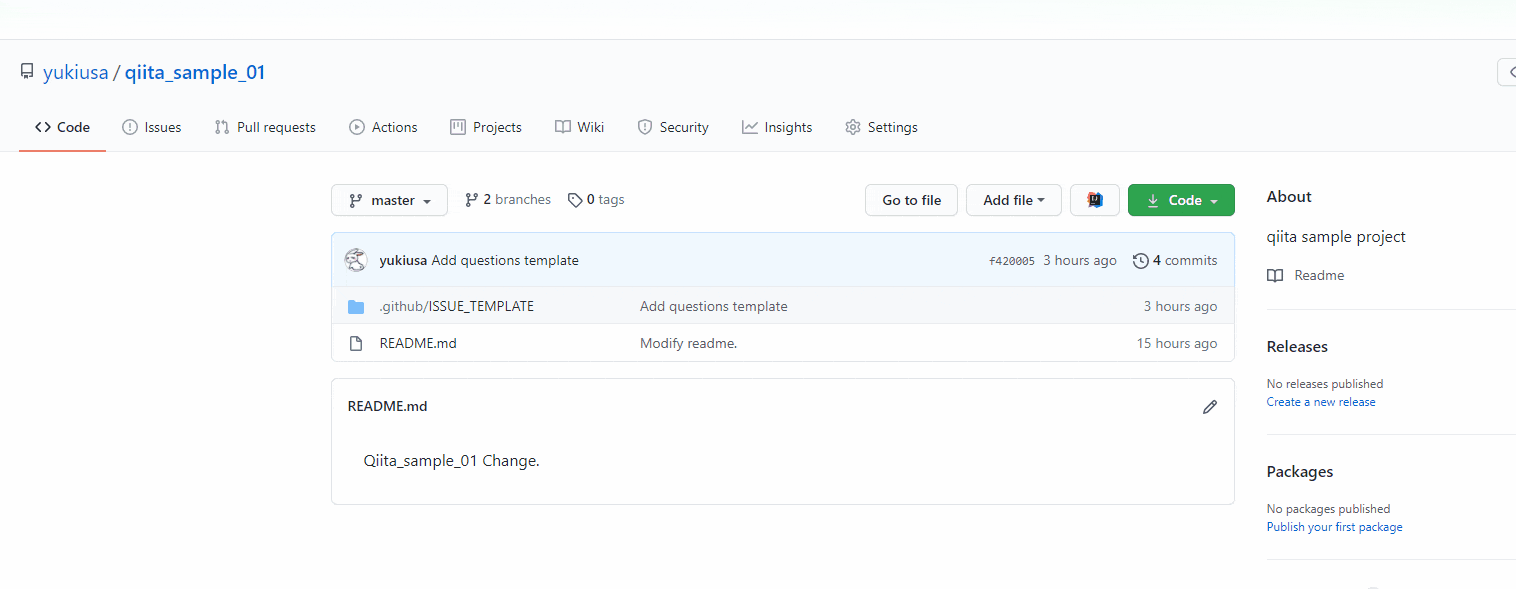This screenshot has width=1516, height=589.
Task: Click the tag icon next to 0 tags
Action: click(x=575, y=199)
